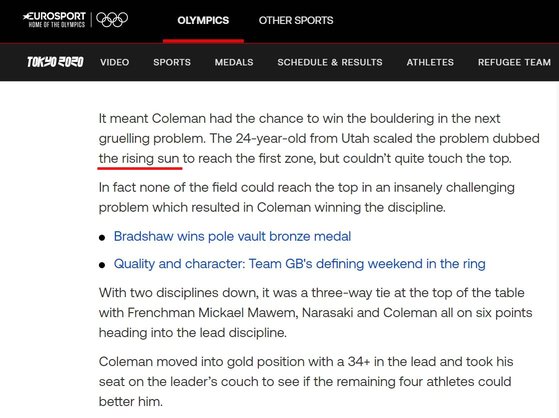This screenshot has height=418, width=559.
Task: Go to the Medals section
Action: click(x=234, y=62)
